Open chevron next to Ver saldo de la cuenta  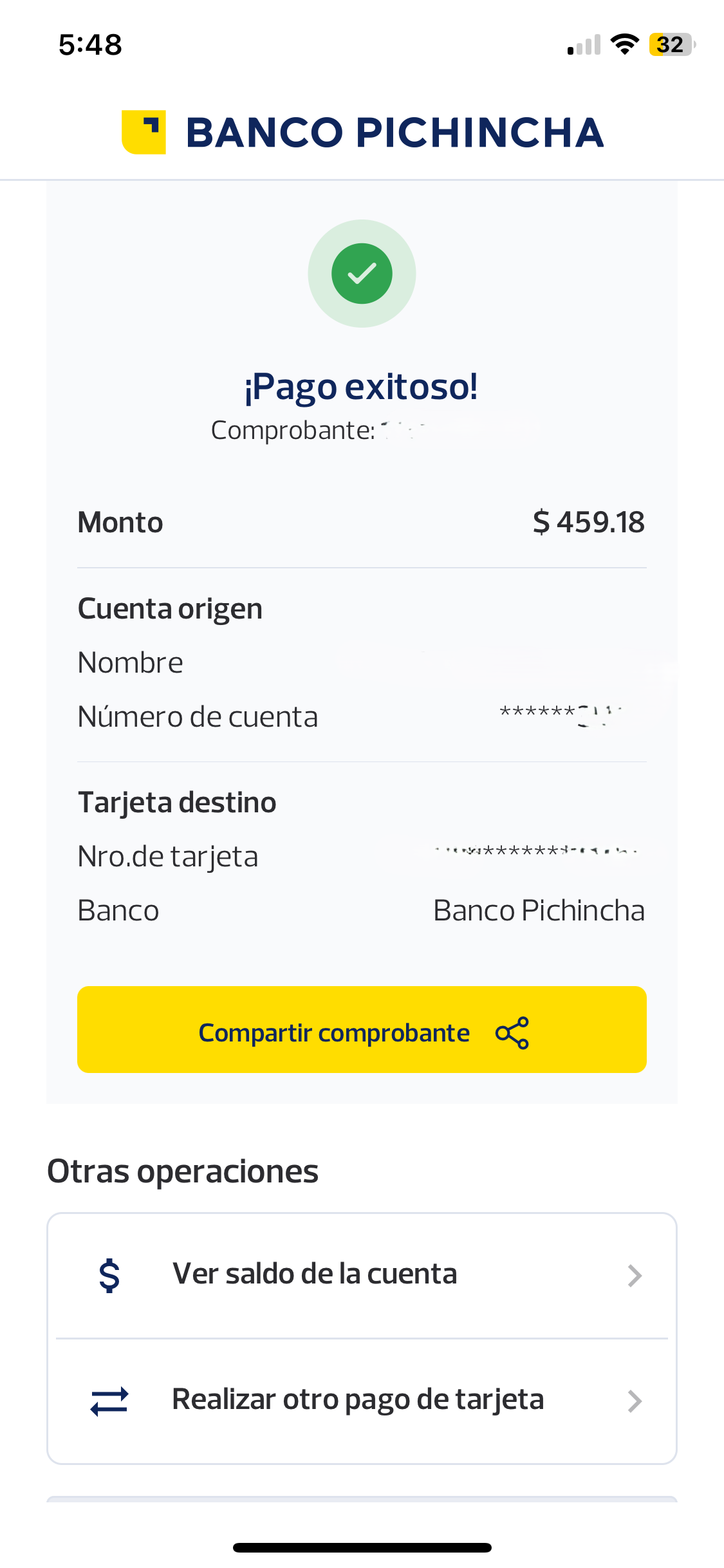point(635,1276)
